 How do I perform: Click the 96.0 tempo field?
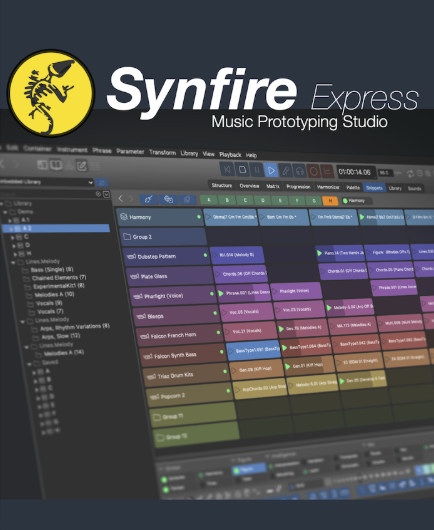(385, 173)
